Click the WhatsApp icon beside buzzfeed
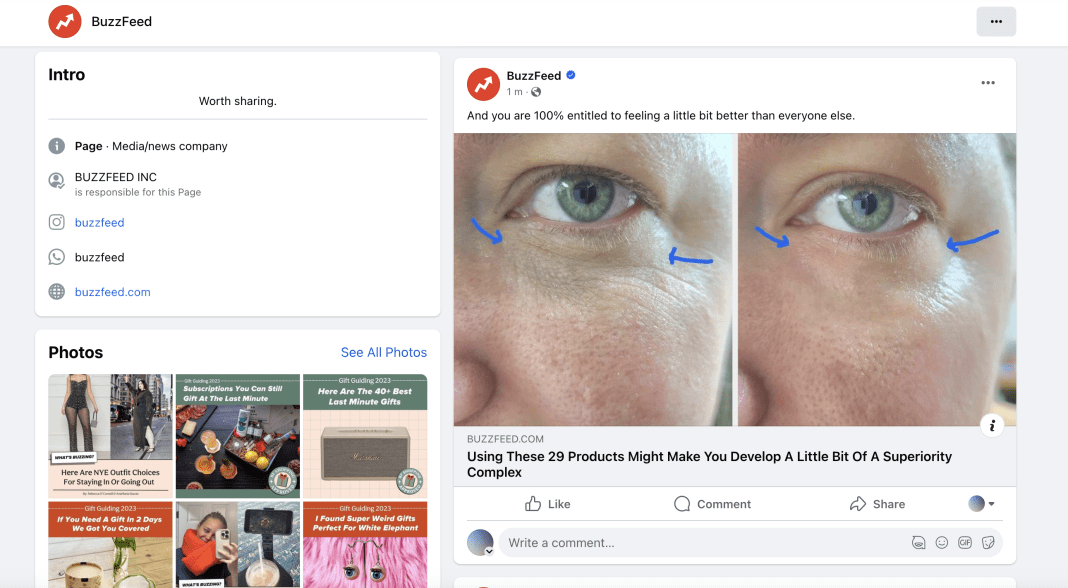Viewport: 1068px width, 588px height. (55, 257)
